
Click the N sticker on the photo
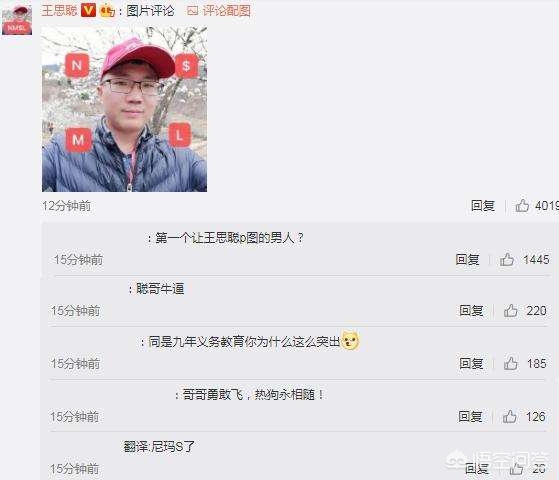(77, 65)
